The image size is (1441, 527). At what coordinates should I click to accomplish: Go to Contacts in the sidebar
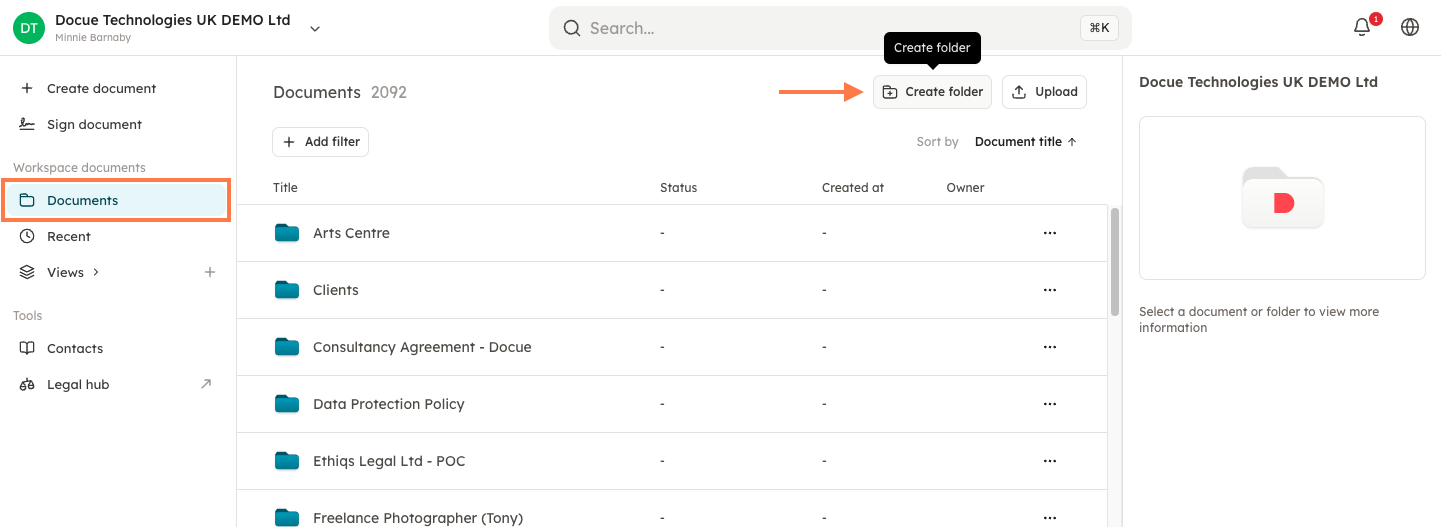coord(74,348)
